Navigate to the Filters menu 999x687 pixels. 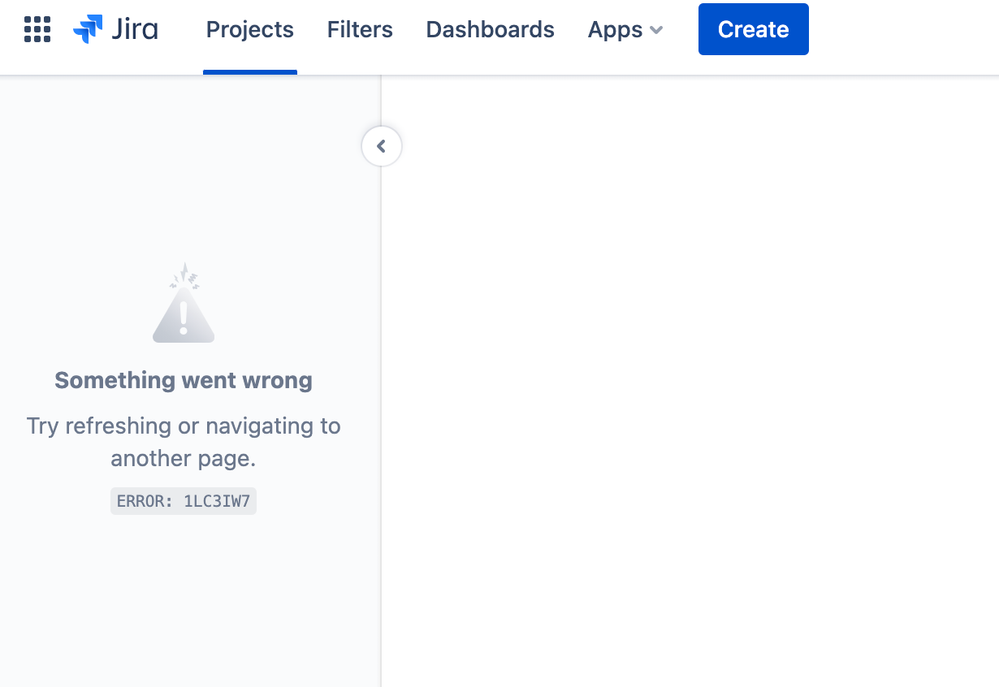[359, 30]
